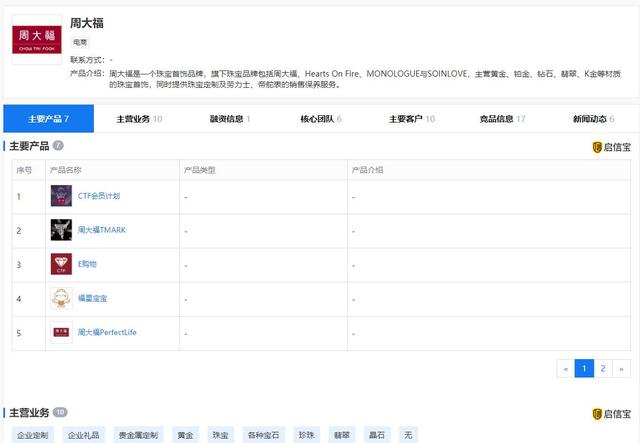This screenshot has height=443, width=640.
Task: Click the 晶石 business tag
Action: (x=377, y=435)
